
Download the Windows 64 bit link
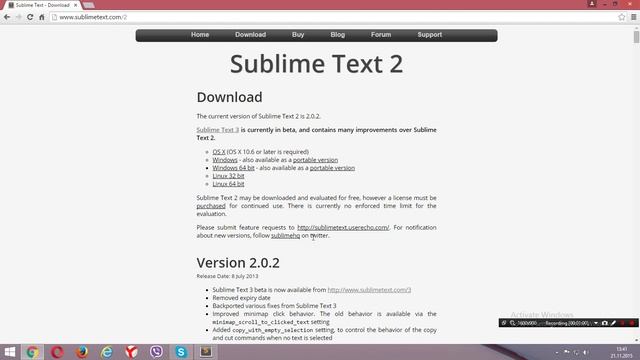[x=233, y=168]
